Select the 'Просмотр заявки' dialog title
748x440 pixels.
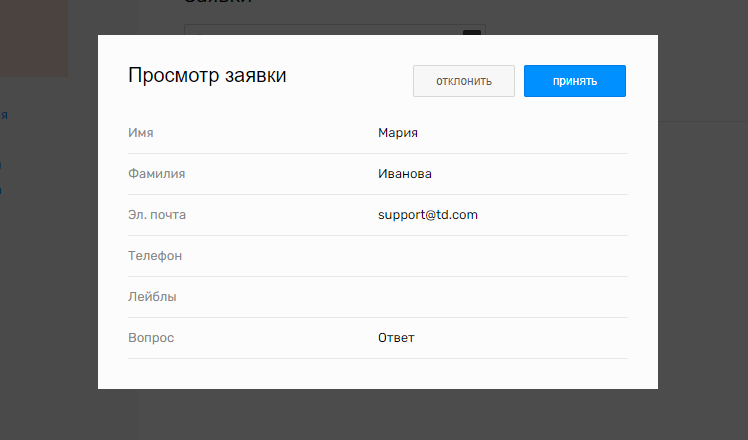207,75
